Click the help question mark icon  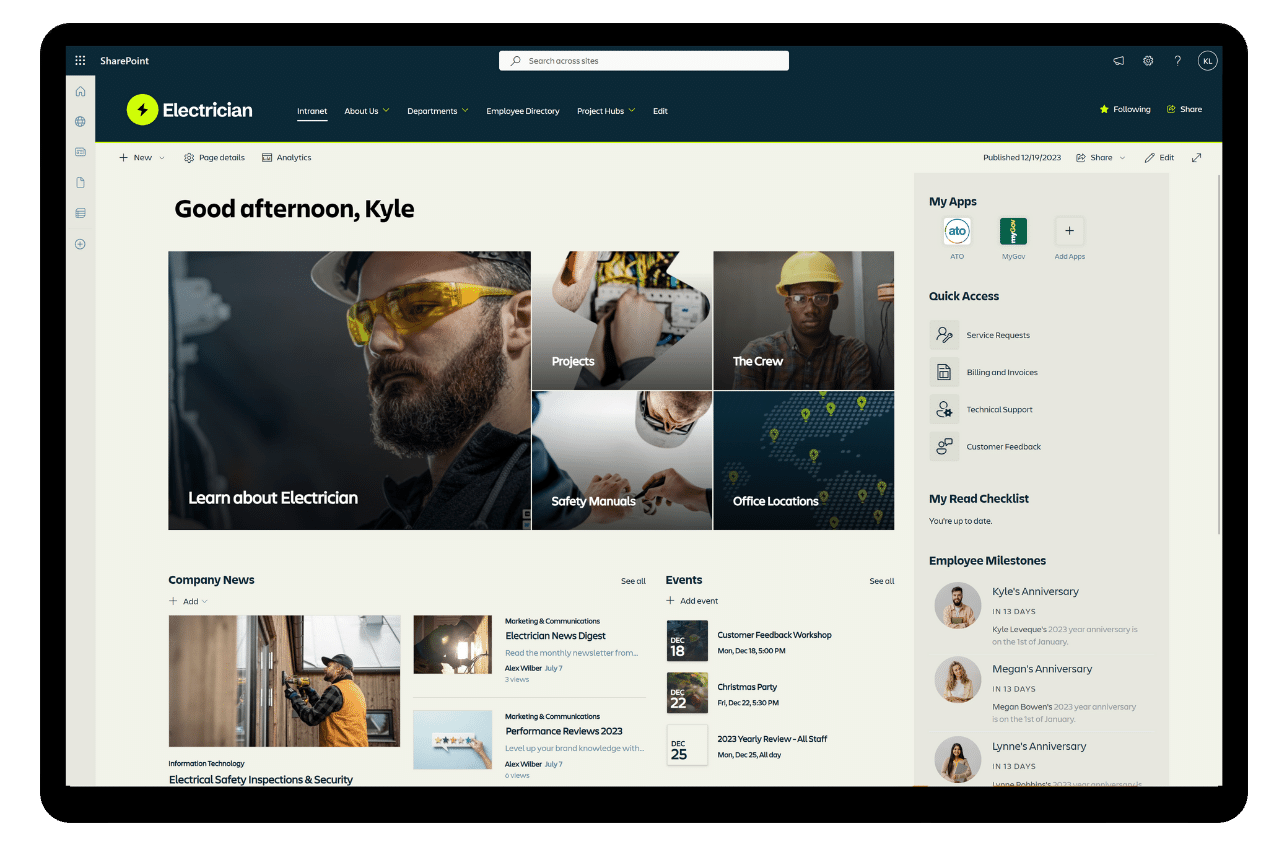[1177, 61]
